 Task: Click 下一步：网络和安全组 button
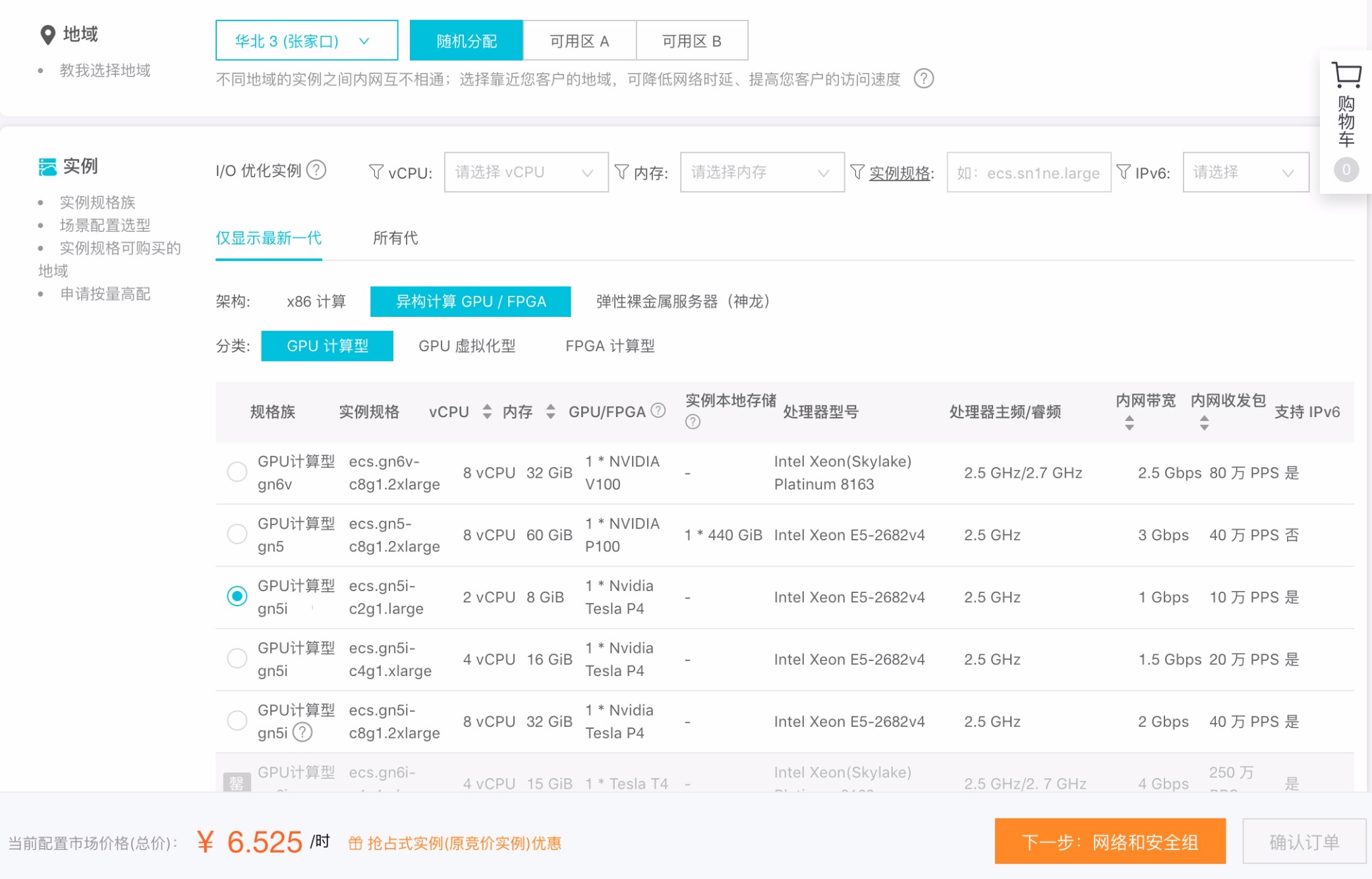[1110, 841]
